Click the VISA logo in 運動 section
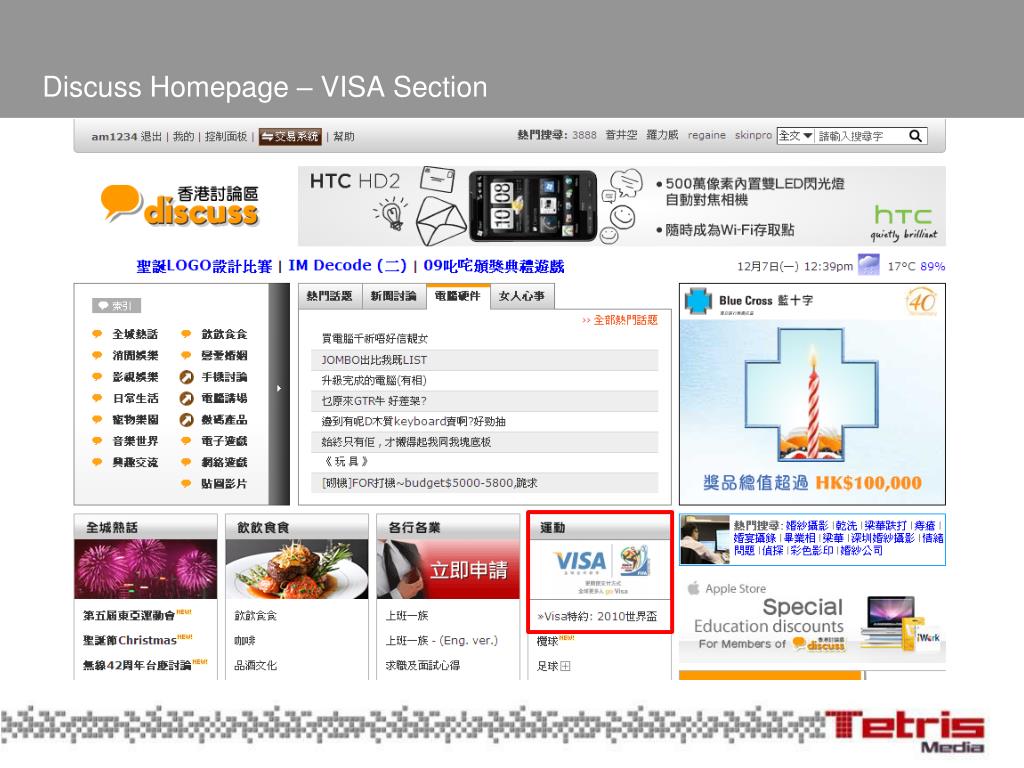 pyautogui.click(x=580, y=561)
